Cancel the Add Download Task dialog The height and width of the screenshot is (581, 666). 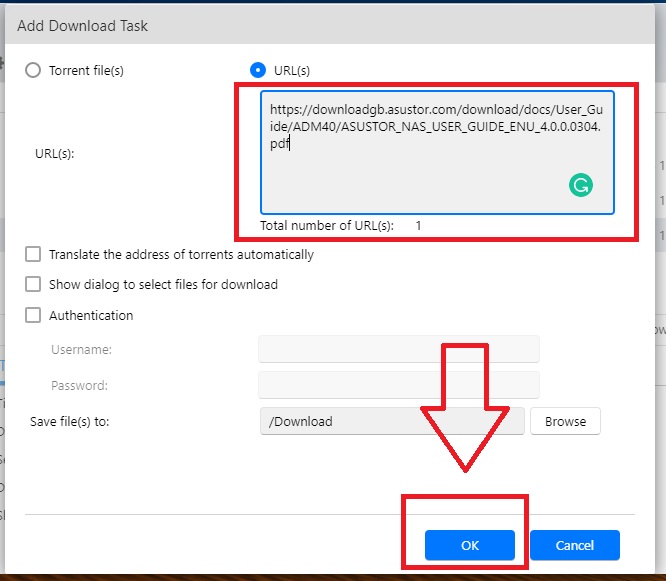(575, 545)
